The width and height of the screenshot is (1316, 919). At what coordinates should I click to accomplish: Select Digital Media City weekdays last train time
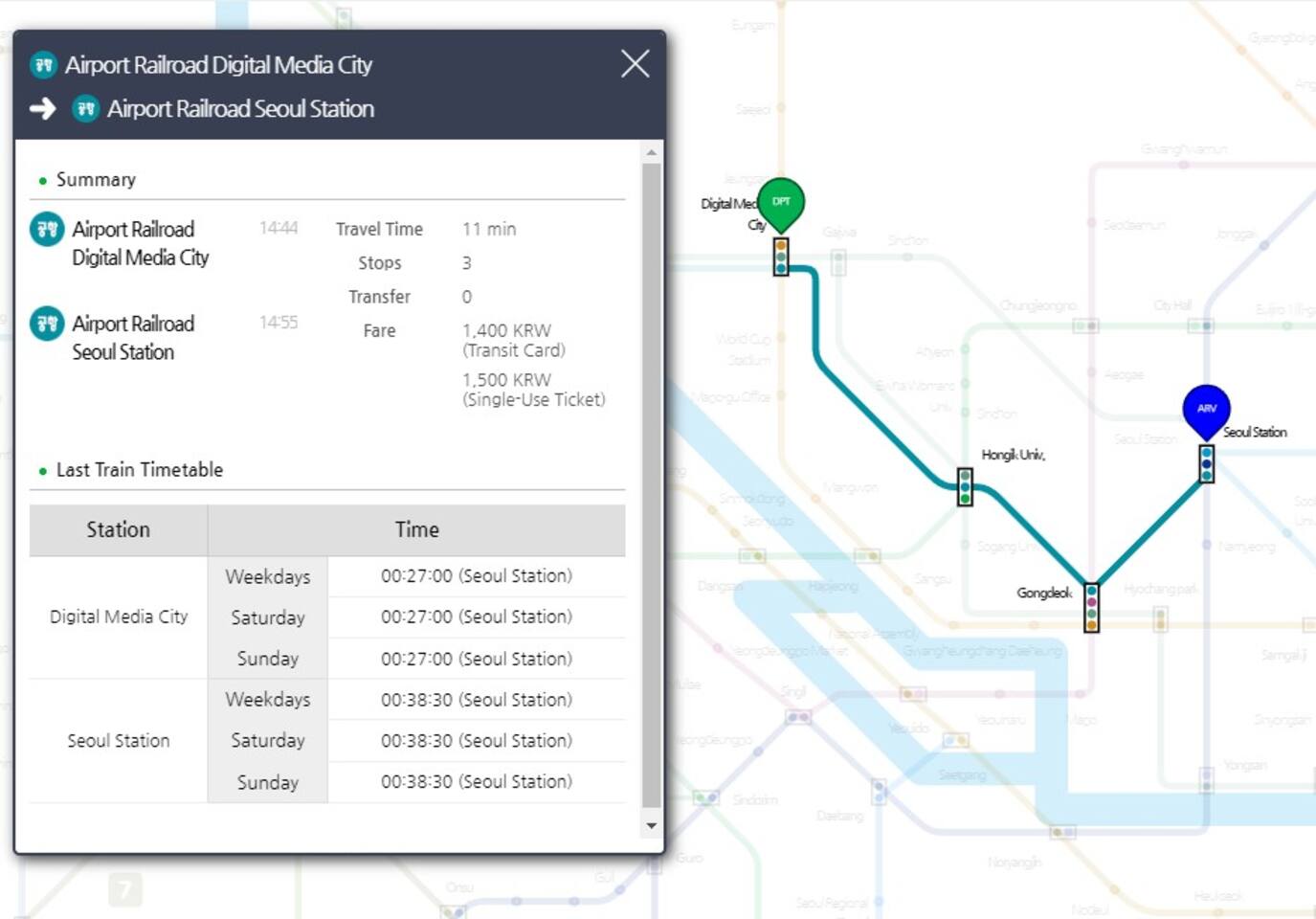(476, 576)
